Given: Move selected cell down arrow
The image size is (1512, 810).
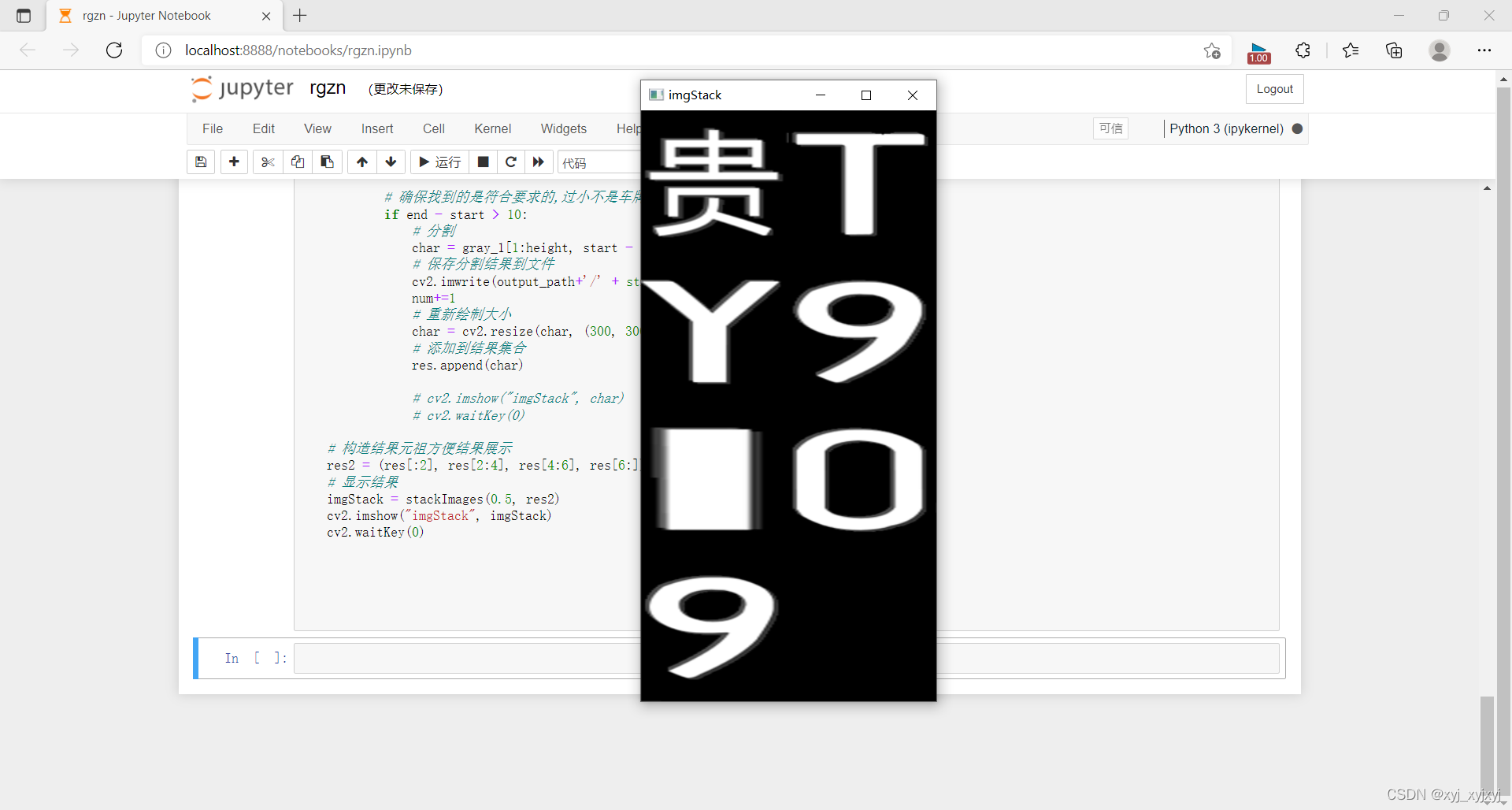Looking at the screenshot, I should coord(391,162).
